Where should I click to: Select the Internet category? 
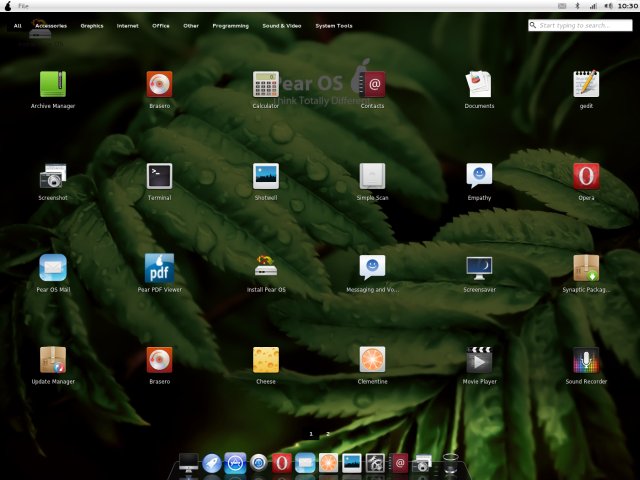click(x=127, y=26)
